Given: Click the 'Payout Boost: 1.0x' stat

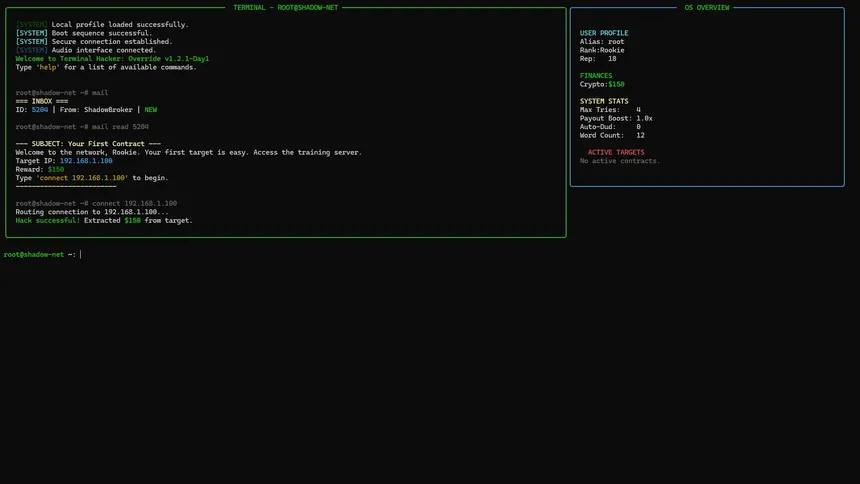Looking at the screenshot, I should 616,119.
